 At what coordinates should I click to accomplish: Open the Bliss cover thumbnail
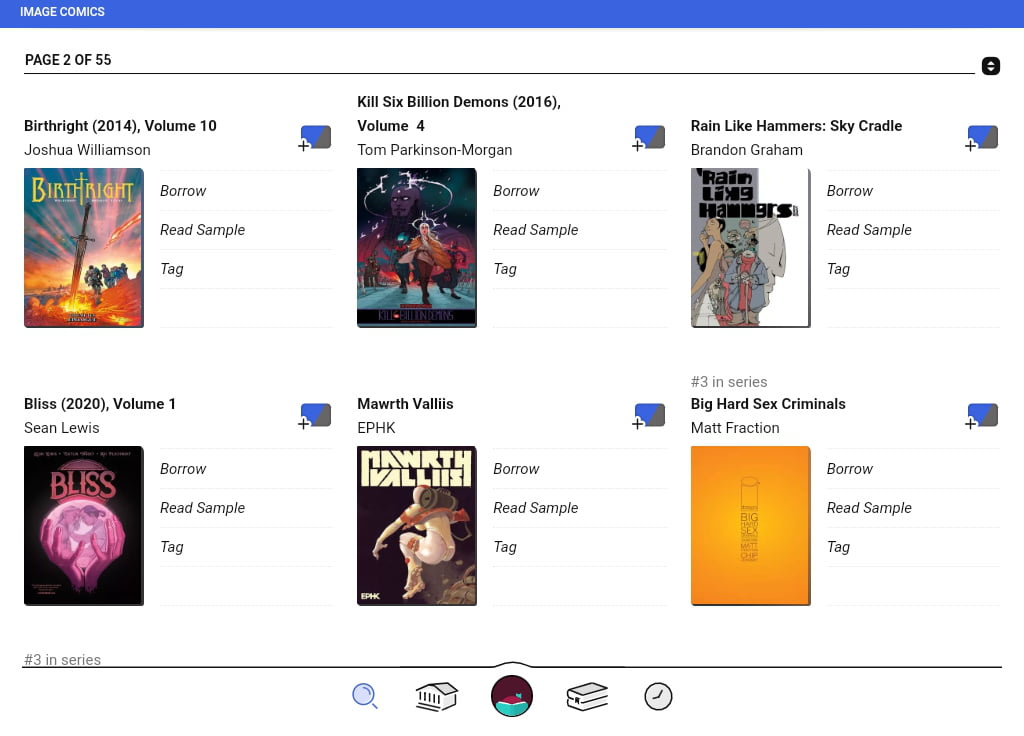click(x=84, y=526)
